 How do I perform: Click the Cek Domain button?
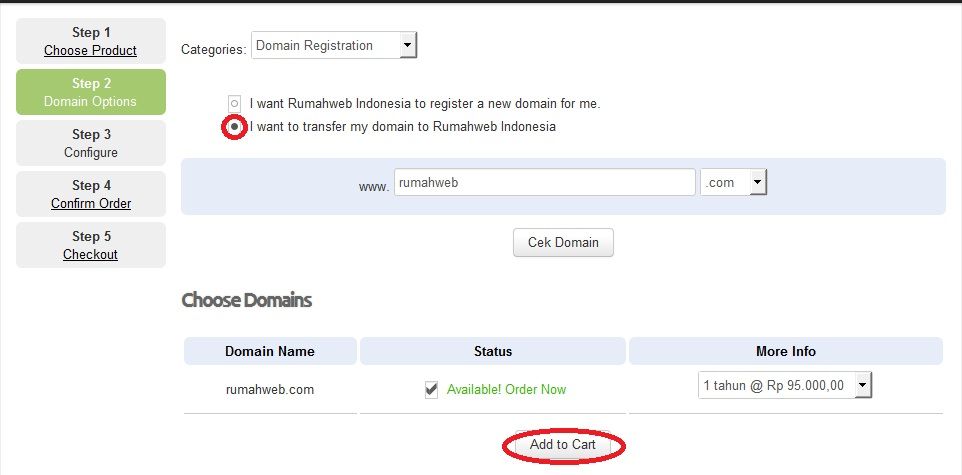coord(563,242)
